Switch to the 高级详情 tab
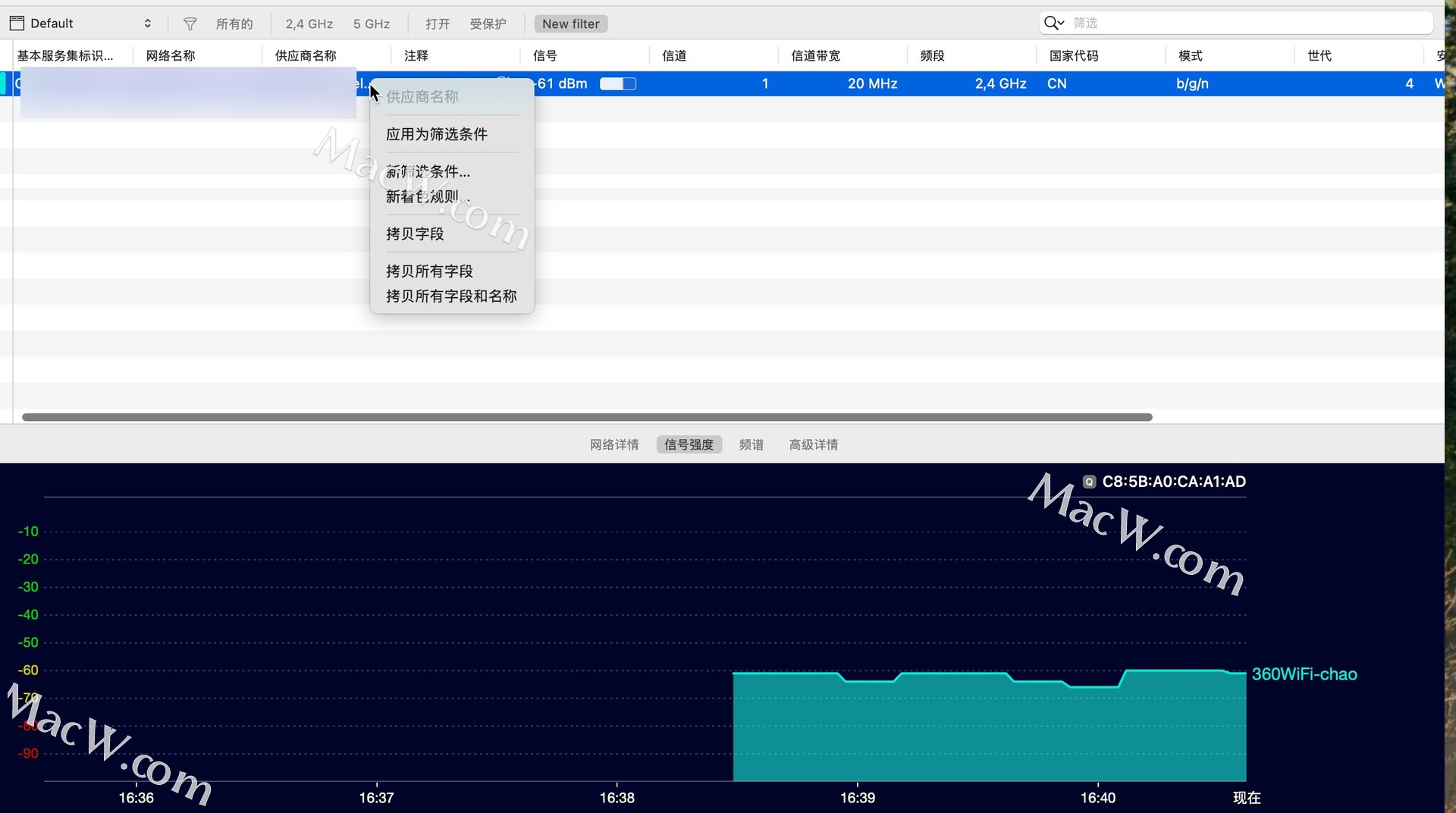 (x=814, y=444)
